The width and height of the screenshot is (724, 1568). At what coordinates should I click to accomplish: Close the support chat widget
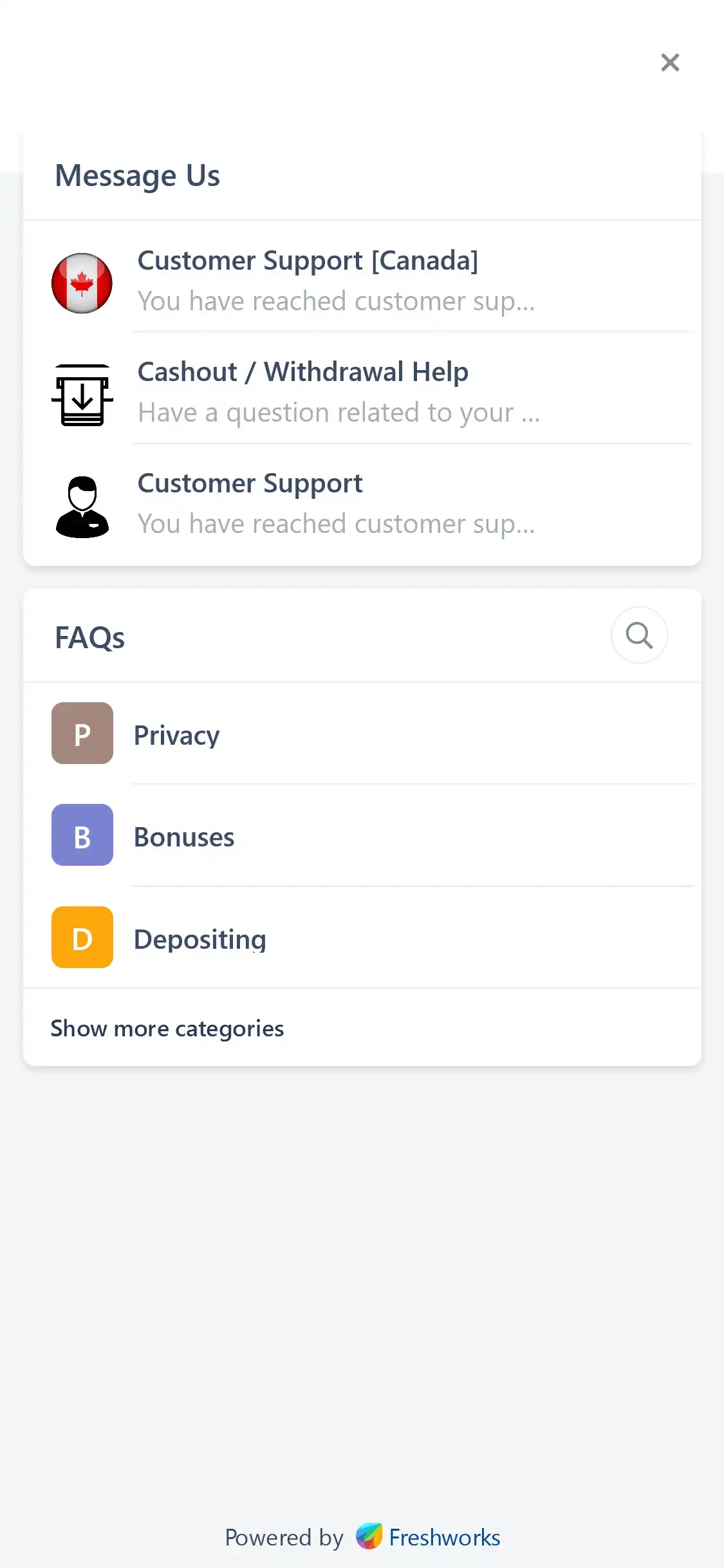coord(670,62)
